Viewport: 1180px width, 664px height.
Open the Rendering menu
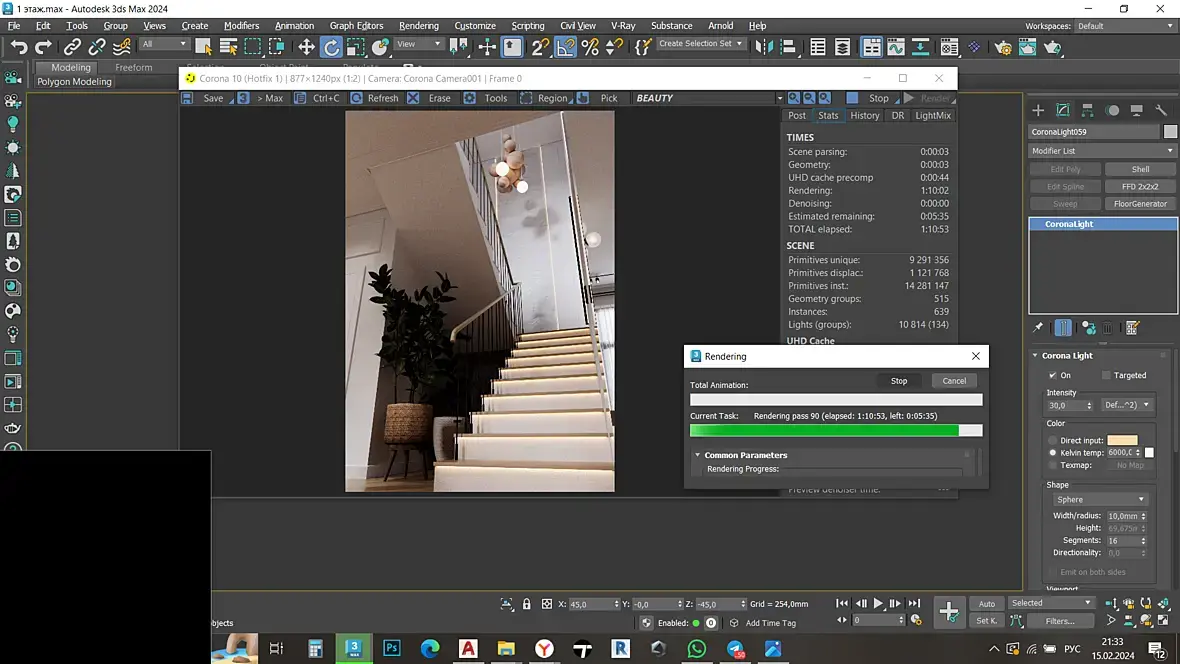point(418,25)
